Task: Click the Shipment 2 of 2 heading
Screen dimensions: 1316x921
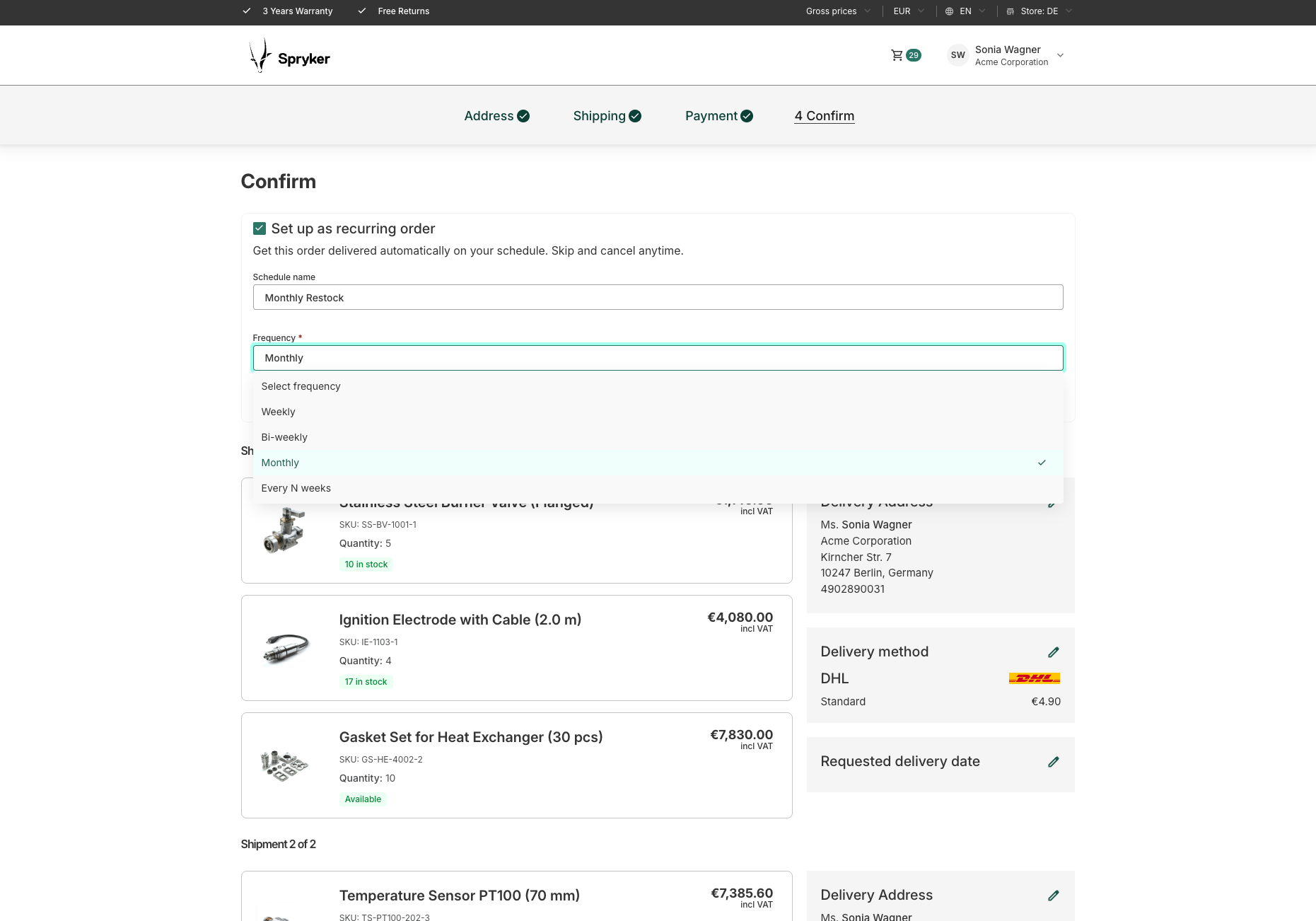Action: coord(278,845)
